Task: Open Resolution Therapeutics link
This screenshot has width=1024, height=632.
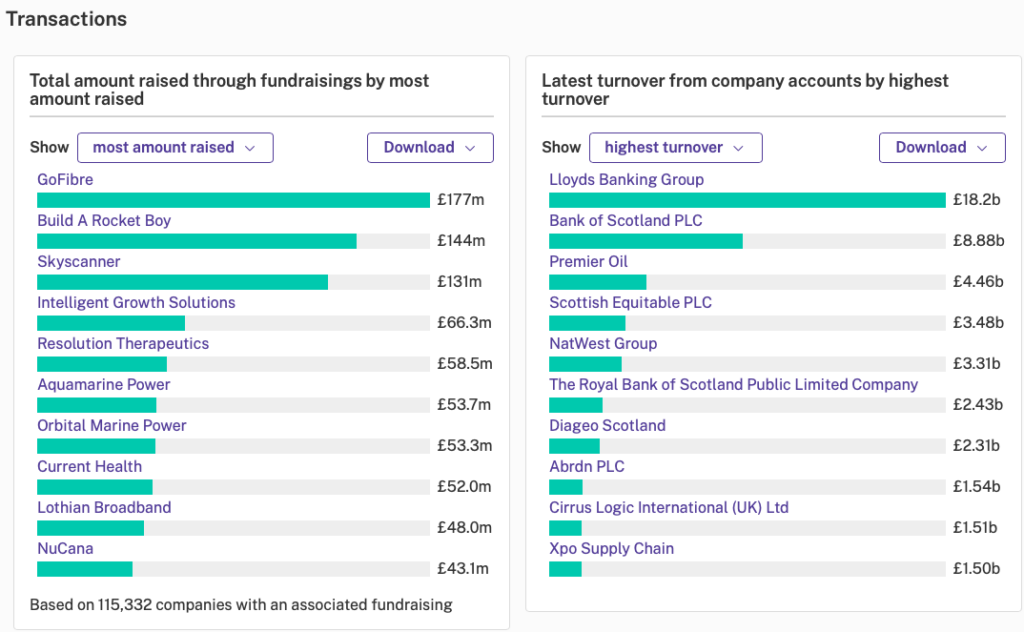Action: click(x=123, y=344)
